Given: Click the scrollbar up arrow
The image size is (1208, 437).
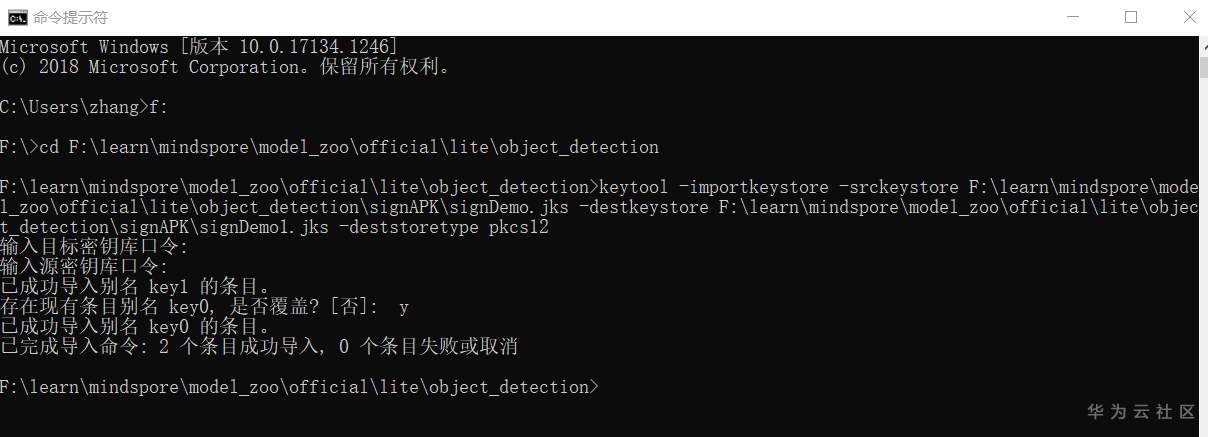Looking at the screenshot, I should pos(1202,45).
